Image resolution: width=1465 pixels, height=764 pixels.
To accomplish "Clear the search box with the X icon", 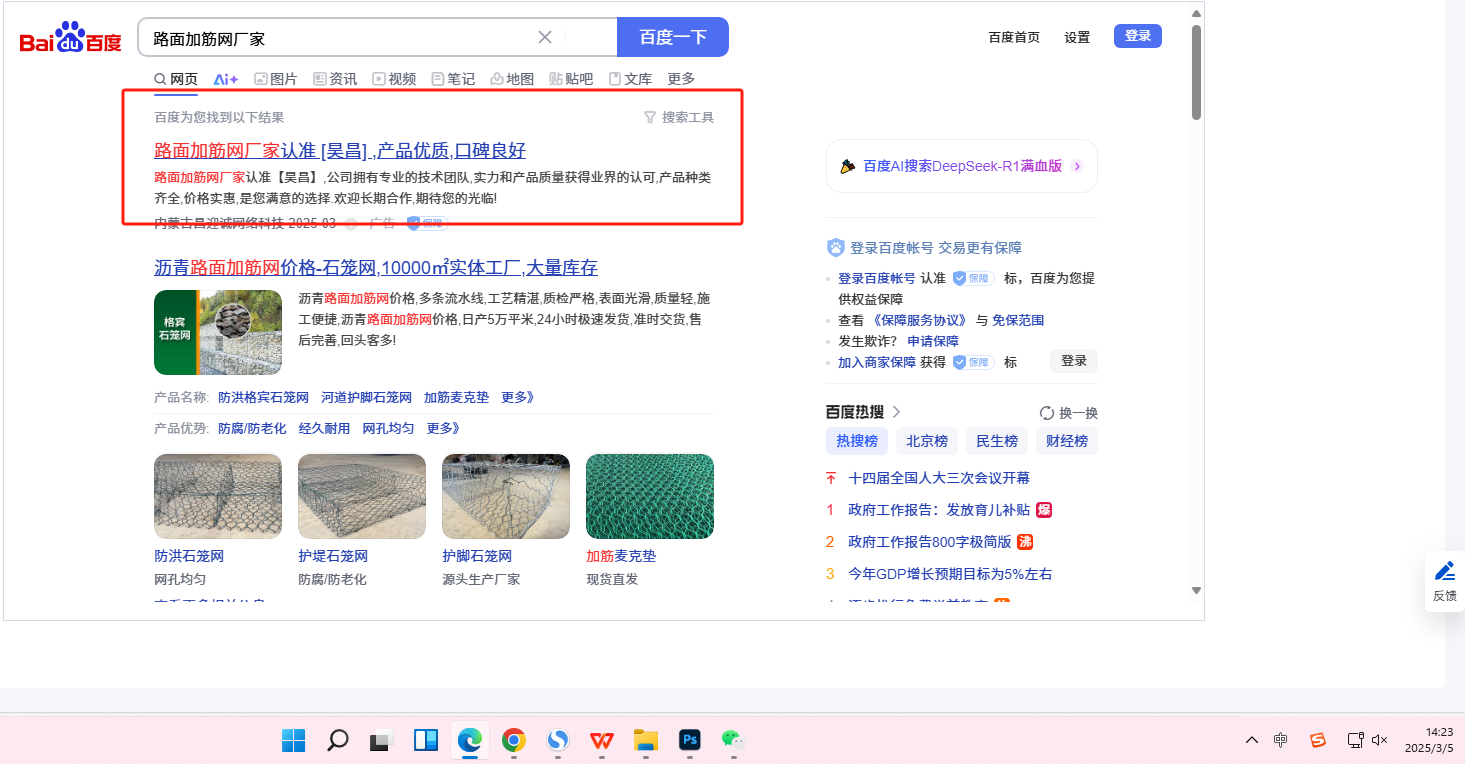I will [x=545, y=37].
